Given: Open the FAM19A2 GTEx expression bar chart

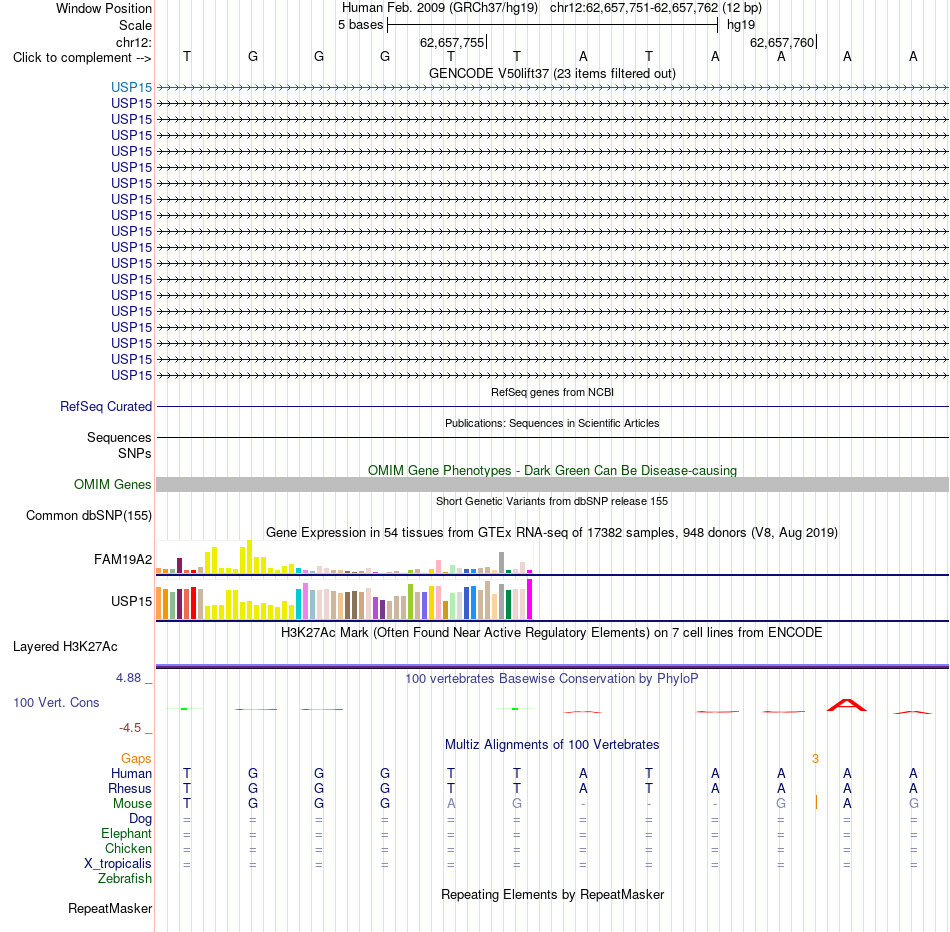Looking at the screenshot, I should click(x=344, y=557).
